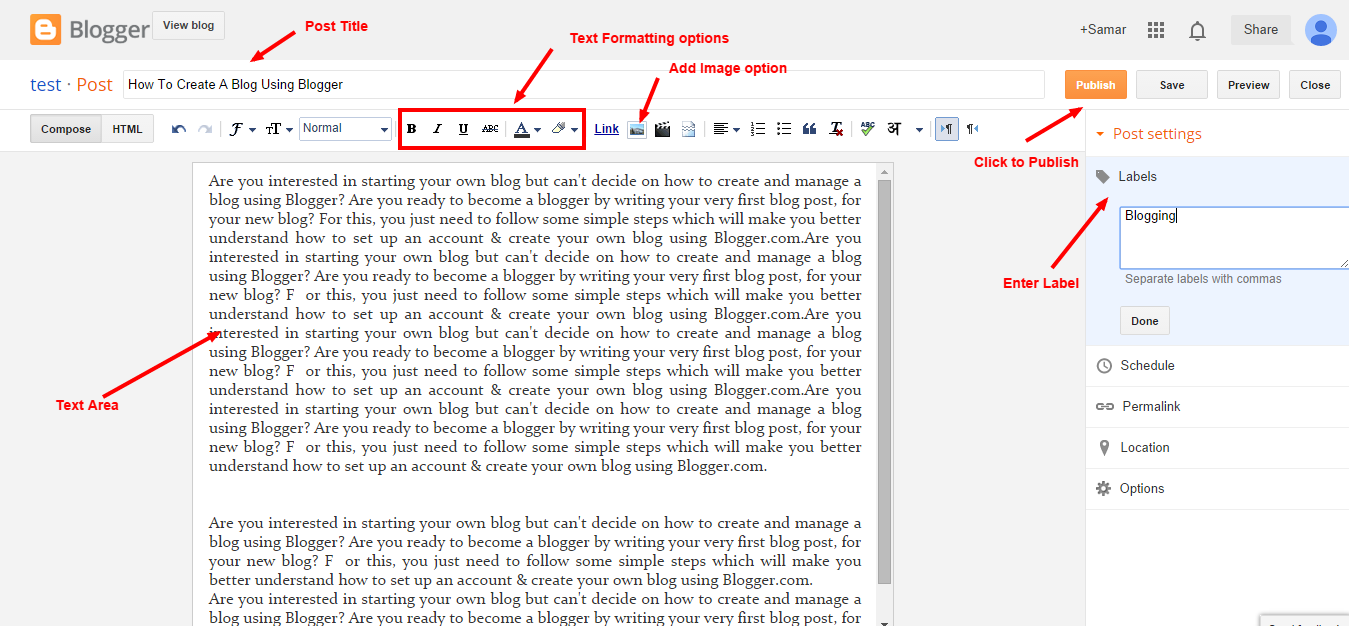The image size is (1349, 626).
Task: Click into the labels text box
Action: [1234, 238]
